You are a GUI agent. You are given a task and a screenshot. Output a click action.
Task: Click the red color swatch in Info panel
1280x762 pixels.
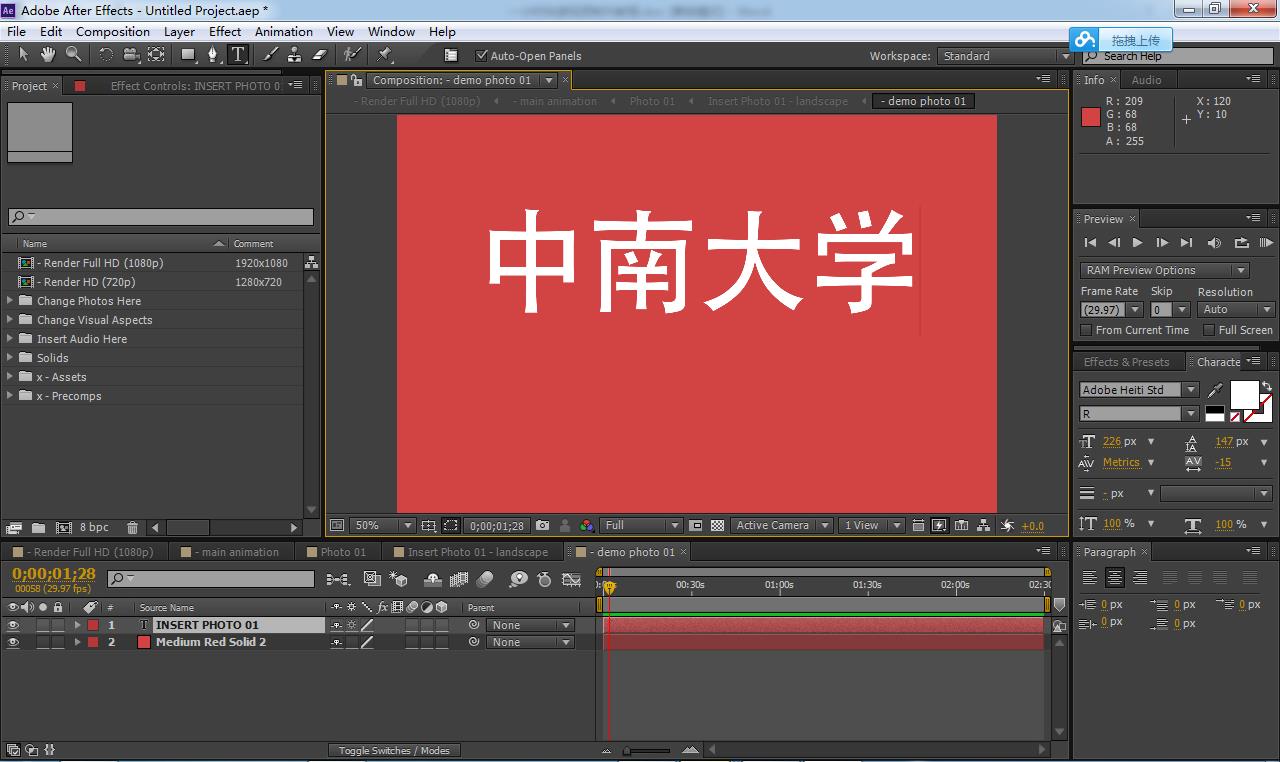(x=1090, y=116)
